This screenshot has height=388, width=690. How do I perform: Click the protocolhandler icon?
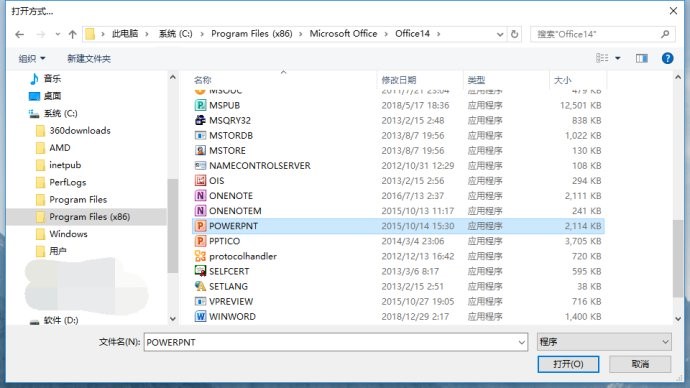pos(200,256)
